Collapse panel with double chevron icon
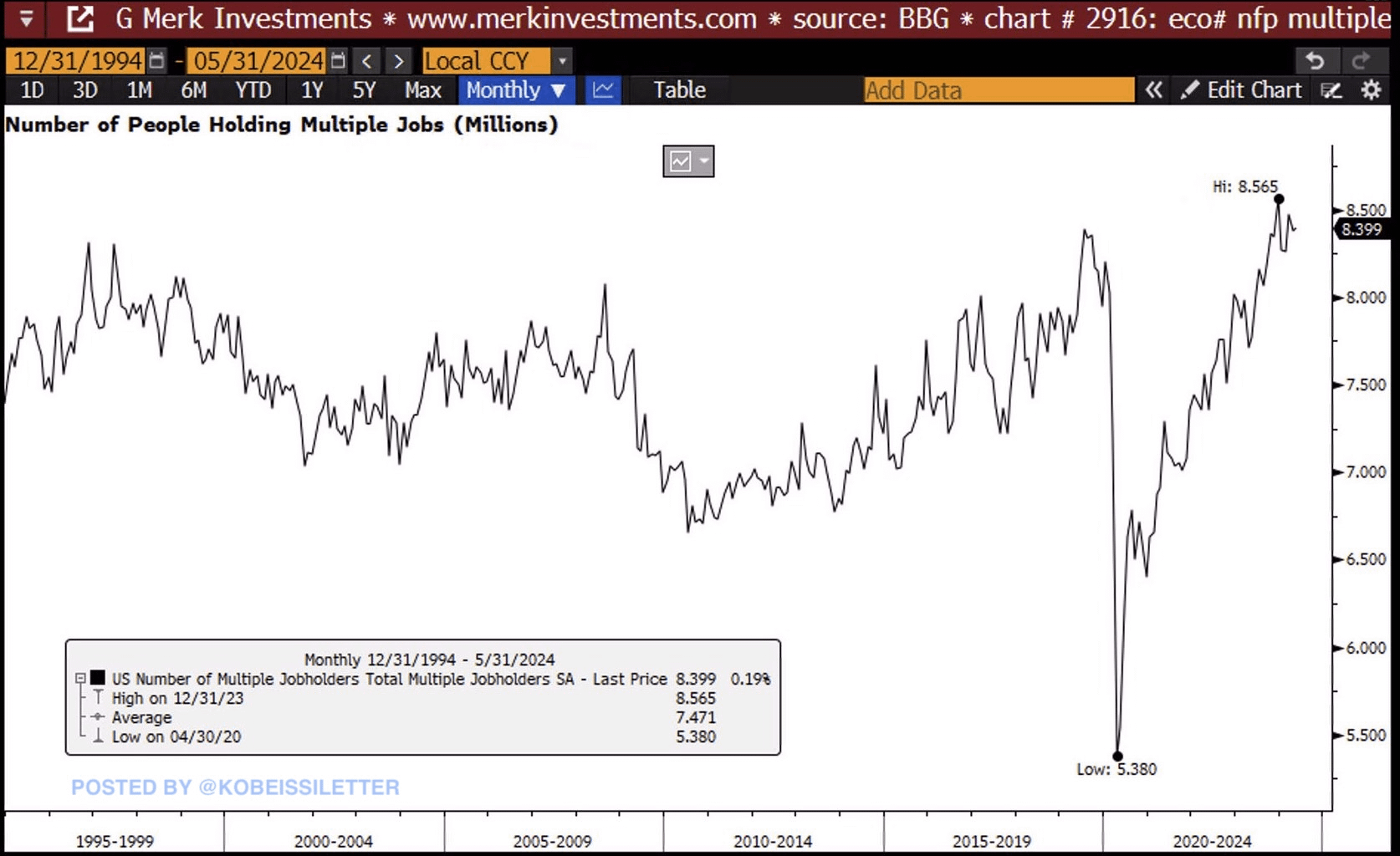 [1153, 90]
